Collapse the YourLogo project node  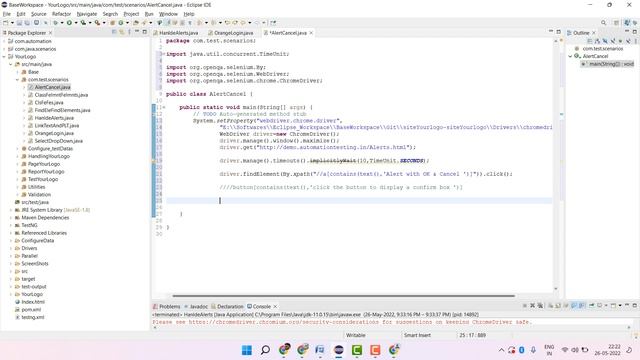point(4,57)
